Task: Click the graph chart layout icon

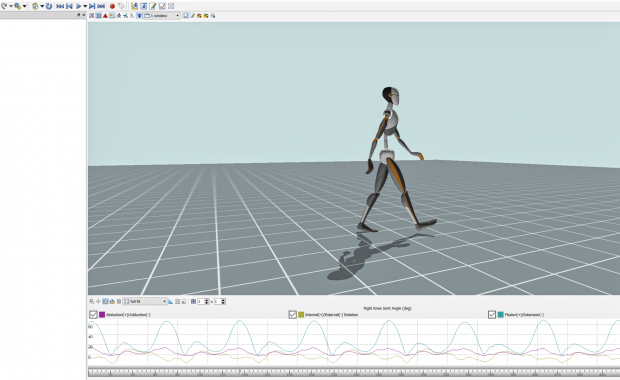Action: pyautogui.click(x=162, y=6)
